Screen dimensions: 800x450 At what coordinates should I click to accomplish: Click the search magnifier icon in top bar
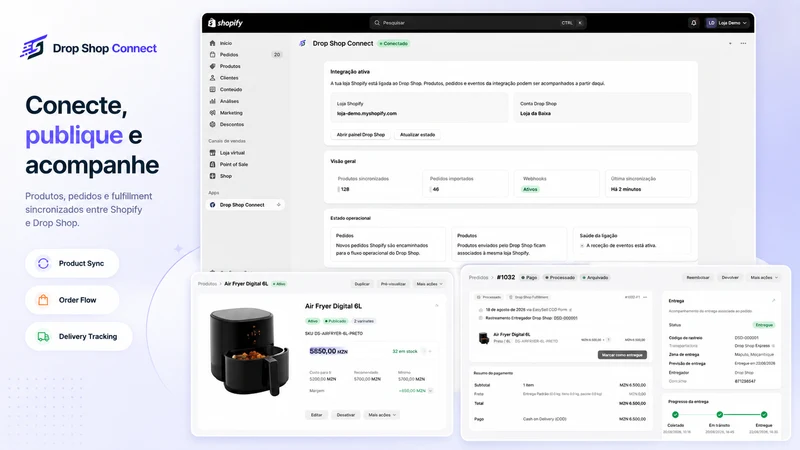tap(377, 23)
